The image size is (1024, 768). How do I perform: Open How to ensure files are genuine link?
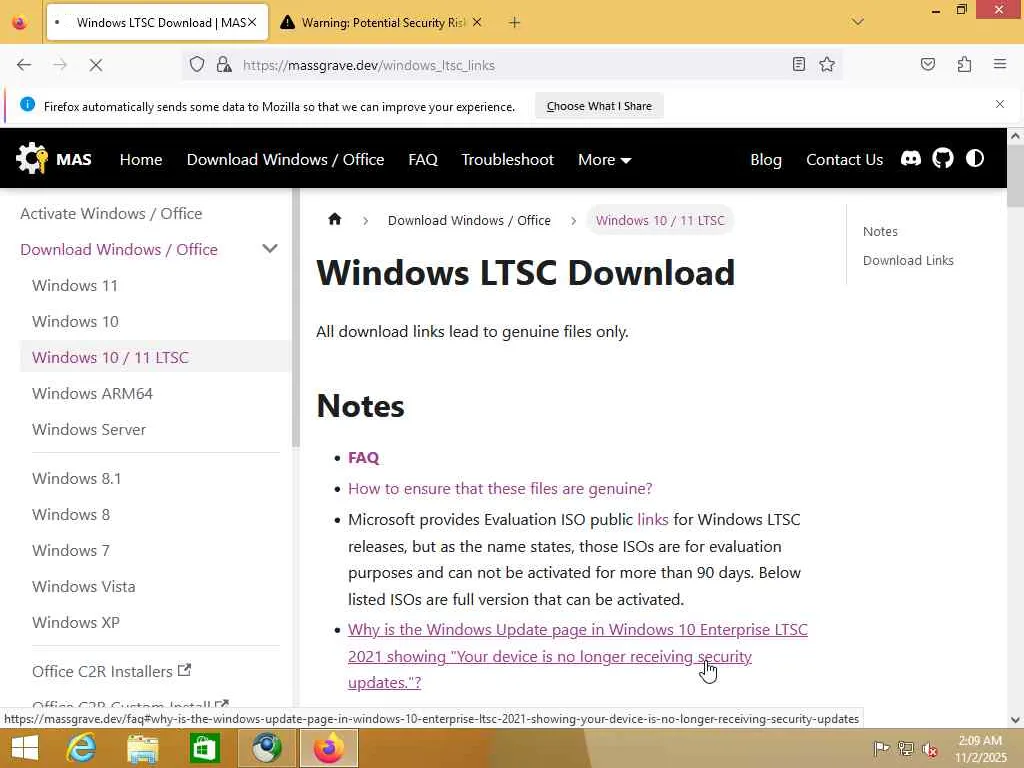click(500, 488)
